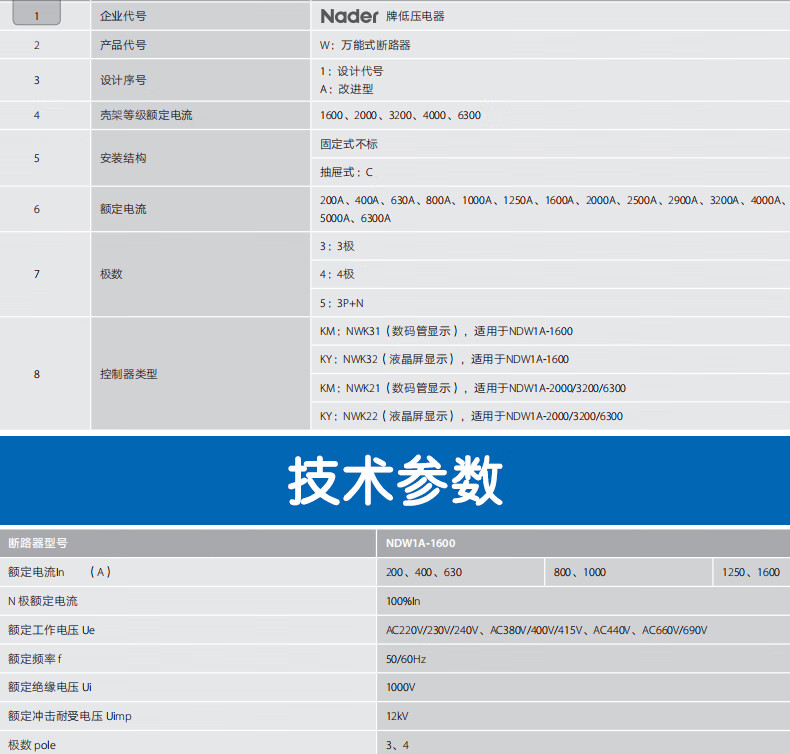
Task: Select the 抽屉式：C option text
Action: tap(346, 172)
